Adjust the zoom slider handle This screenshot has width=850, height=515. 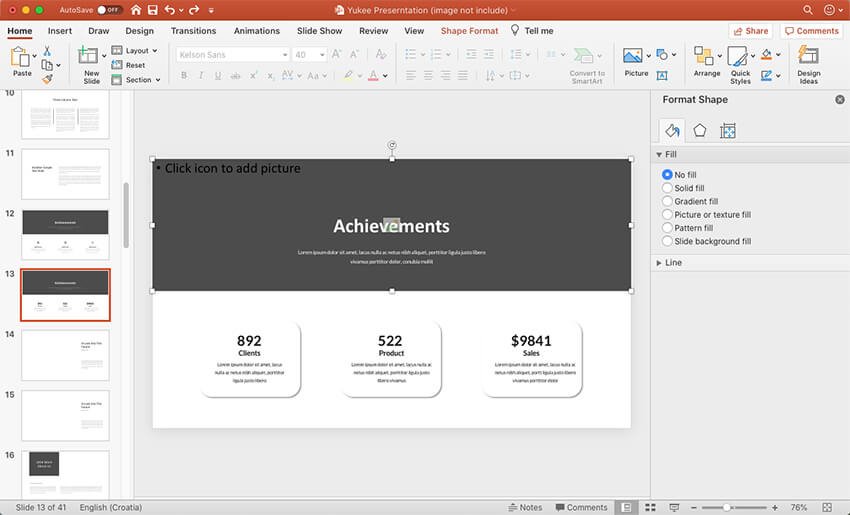coord(726,507)
